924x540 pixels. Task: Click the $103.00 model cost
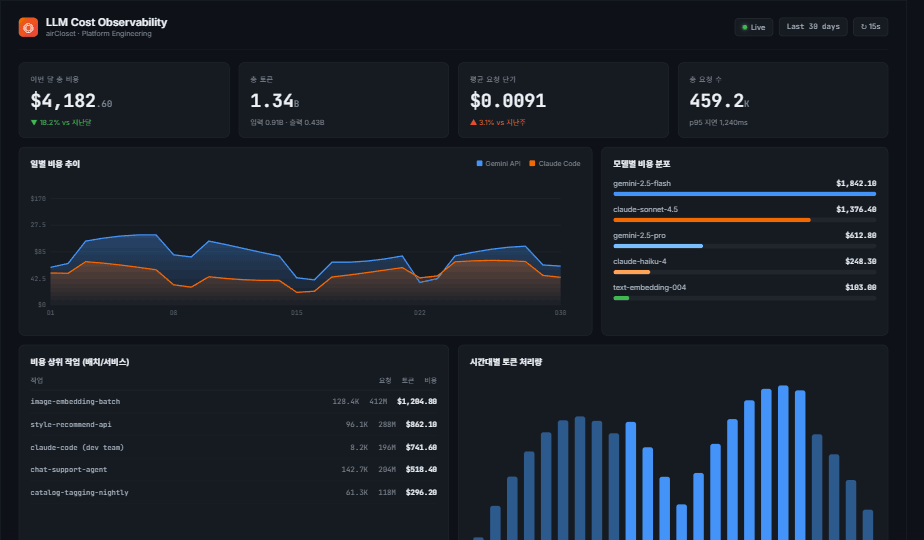pyautogui.click(x=861, y=287)
